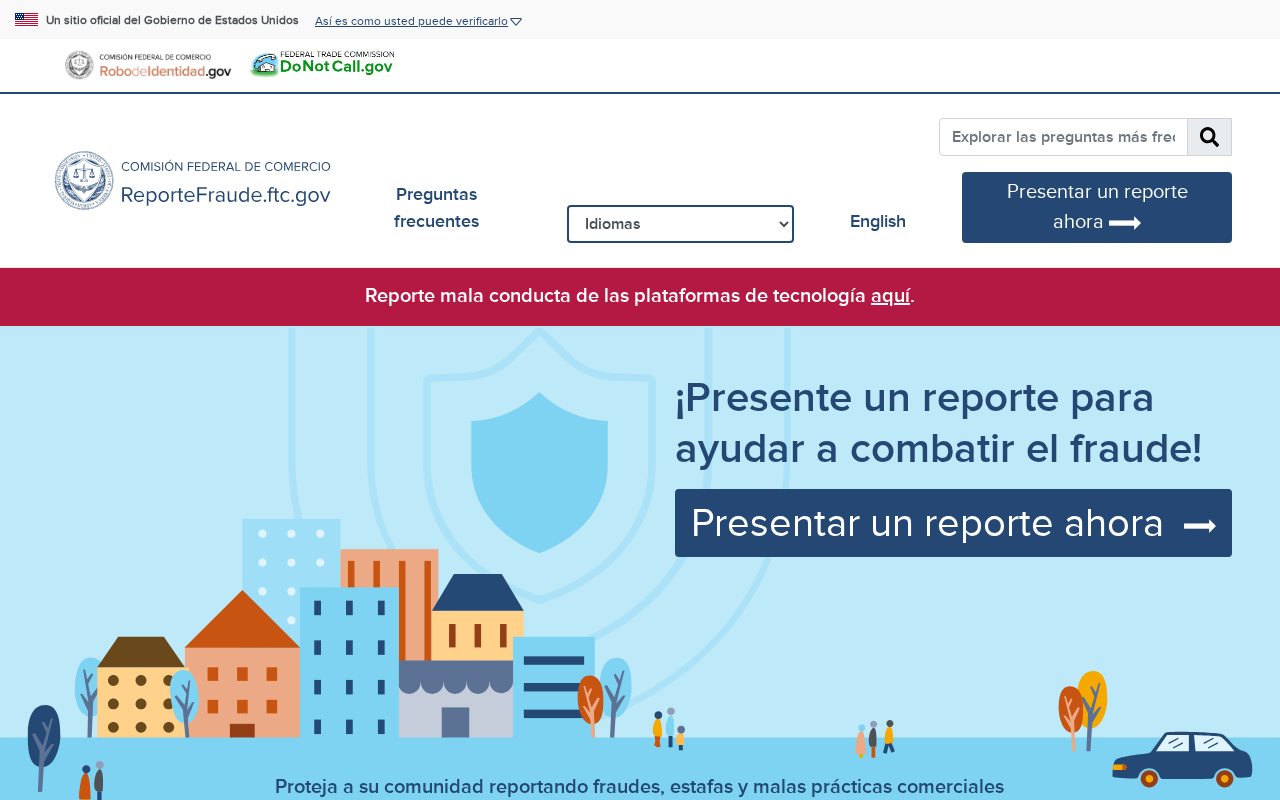Switch site language to English

click(878, 222)
